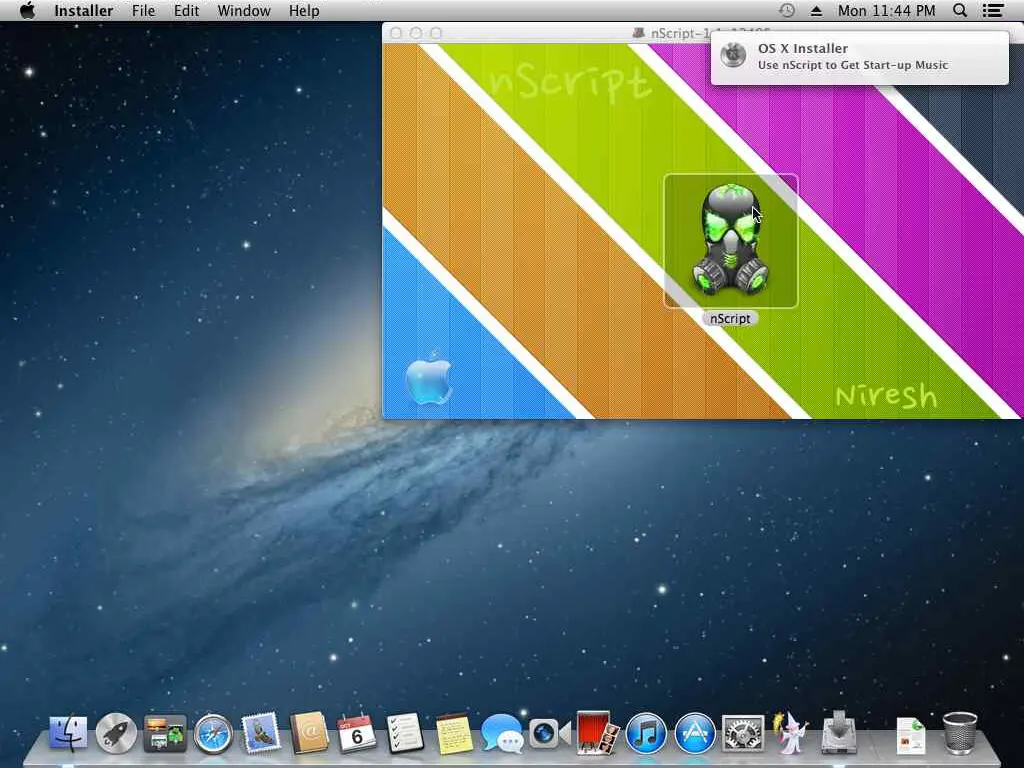Image resolution: width=1024 pixels, height=768 pixels.
Task: Open Spotlight search magnifier
Action: pyautogui.click(x=960, y=10)
